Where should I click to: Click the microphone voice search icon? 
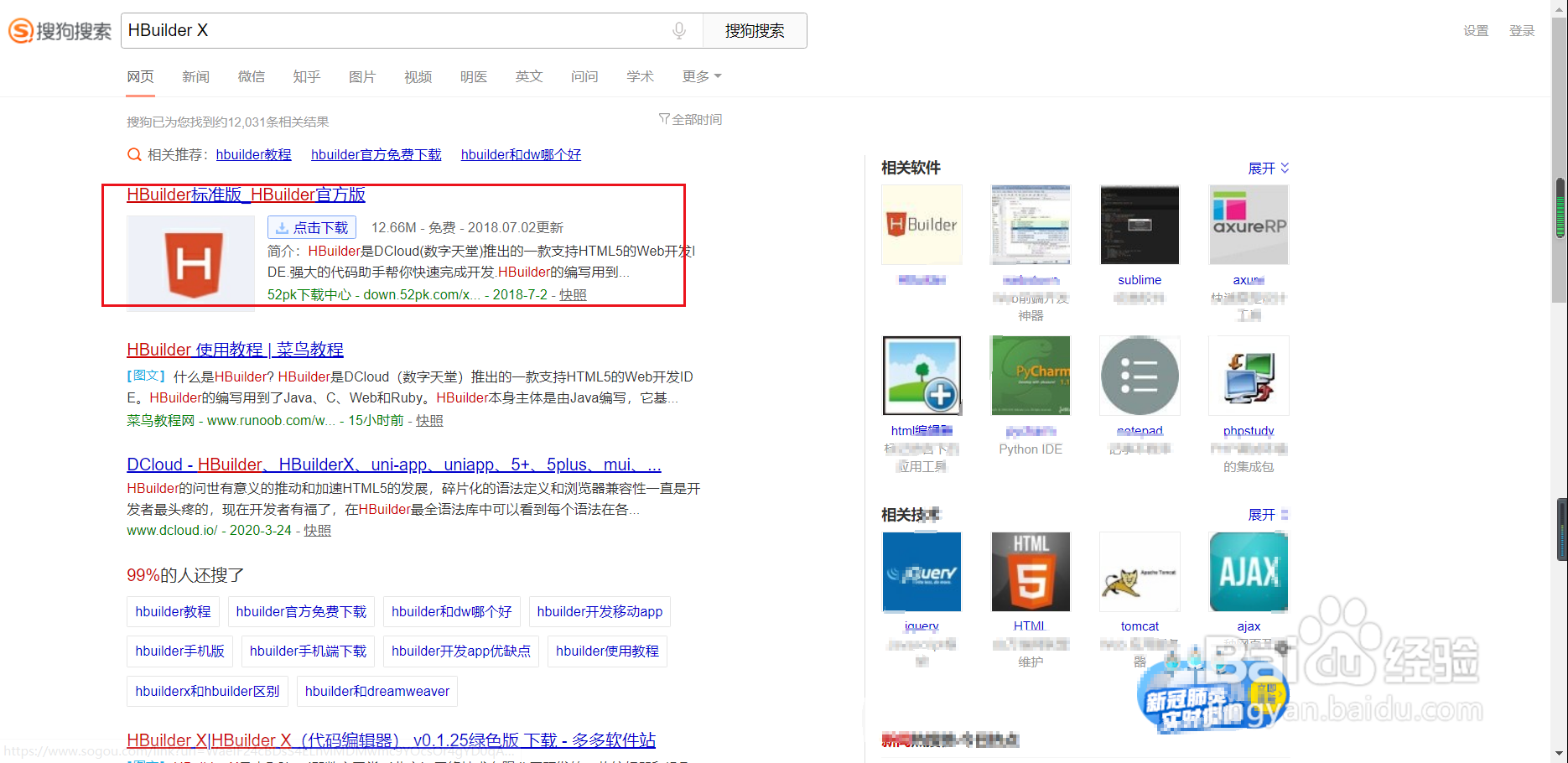click(x=679, y=31)
